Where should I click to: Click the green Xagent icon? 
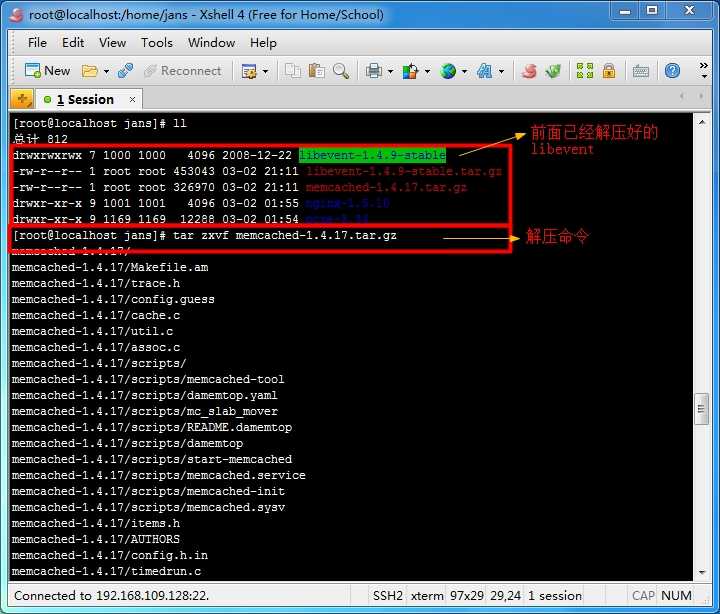click(553, 71)
